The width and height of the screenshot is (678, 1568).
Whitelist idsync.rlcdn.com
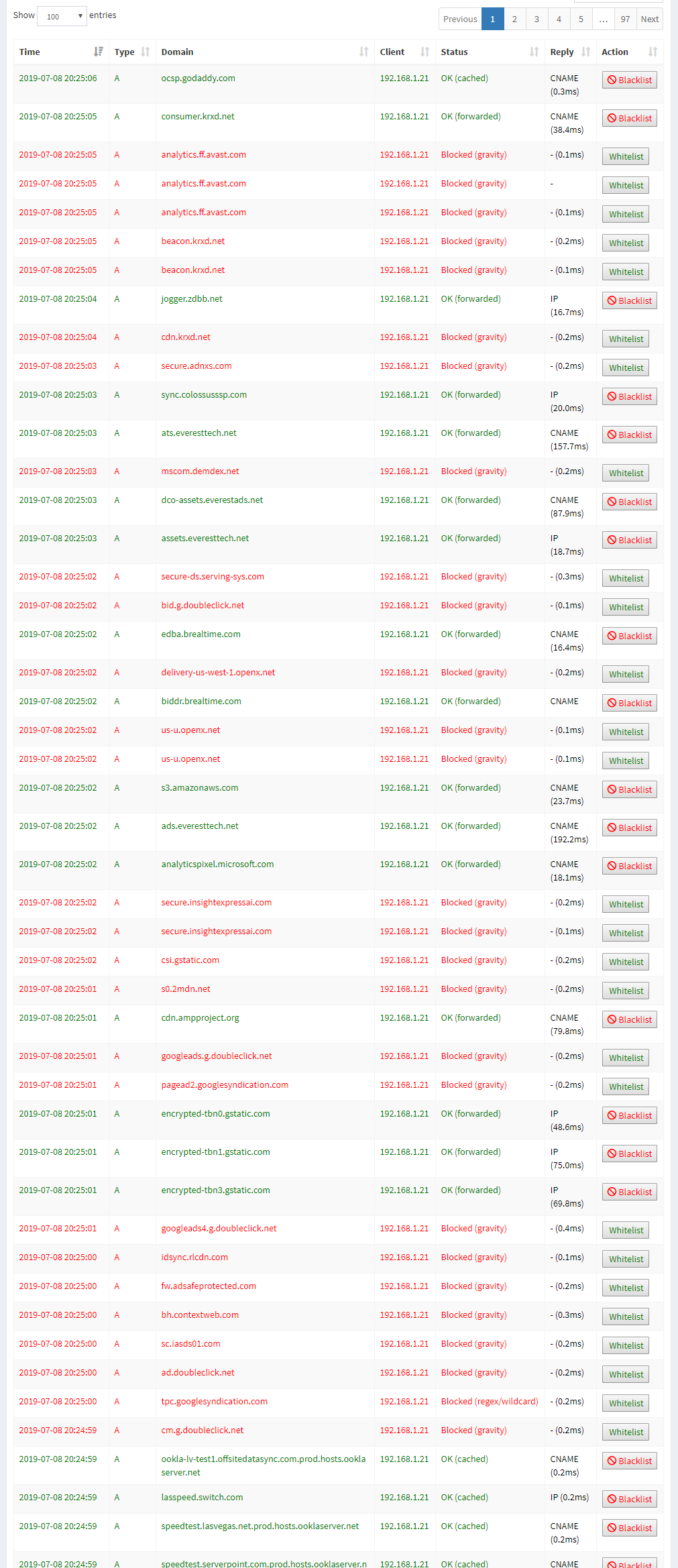click(x=626, y=1259)
